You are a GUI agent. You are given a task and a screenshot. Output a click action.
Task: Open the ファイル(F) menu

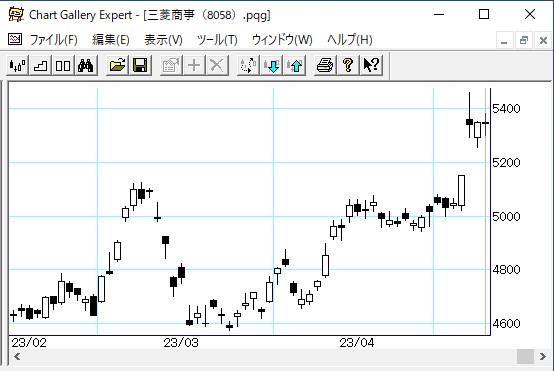click(53, 40)
